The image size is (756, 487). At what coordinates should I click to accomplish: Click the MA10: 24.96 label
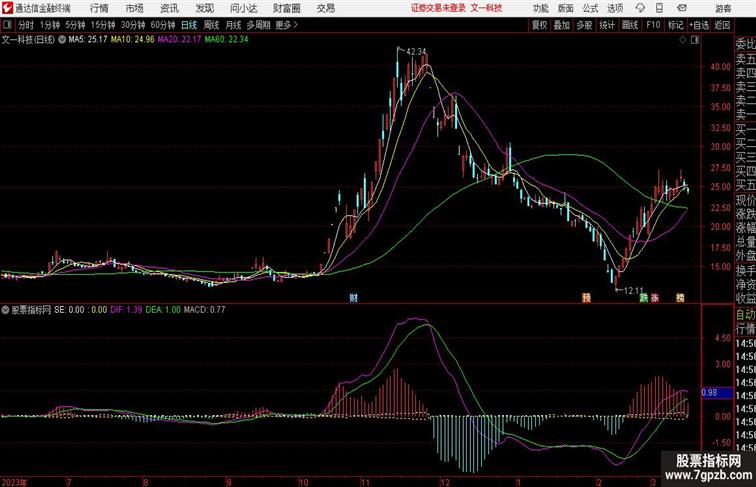coord(133,40)
